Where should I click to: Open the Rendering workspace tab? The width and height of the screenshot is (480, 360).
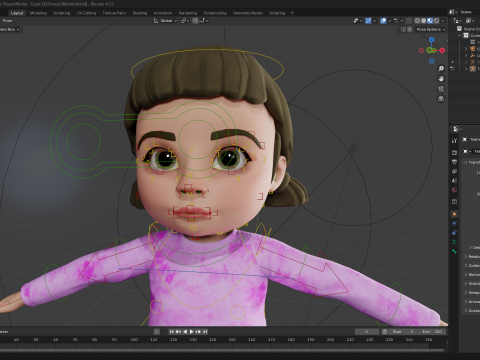[x=188, y=13]
